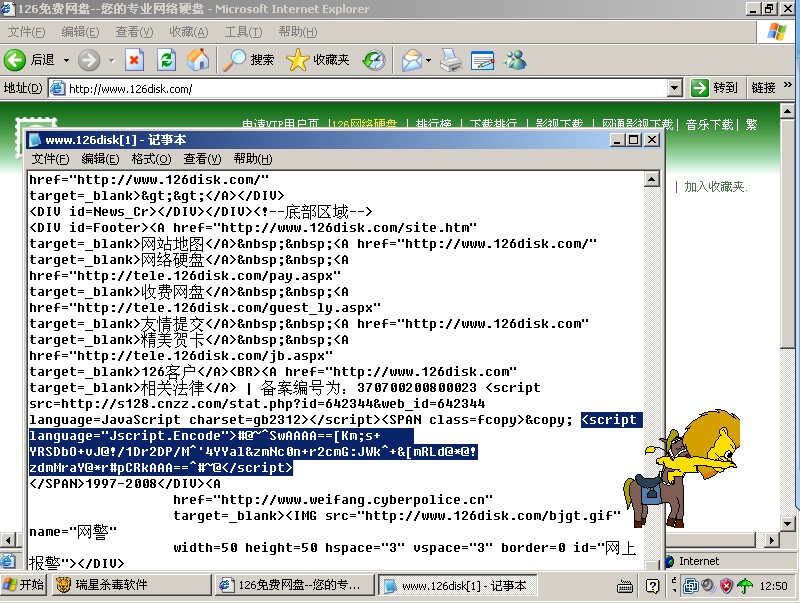Open the Search (搜索) toolbar button
The width and height of the screenshot is (800, 603).
coord(248,60)
